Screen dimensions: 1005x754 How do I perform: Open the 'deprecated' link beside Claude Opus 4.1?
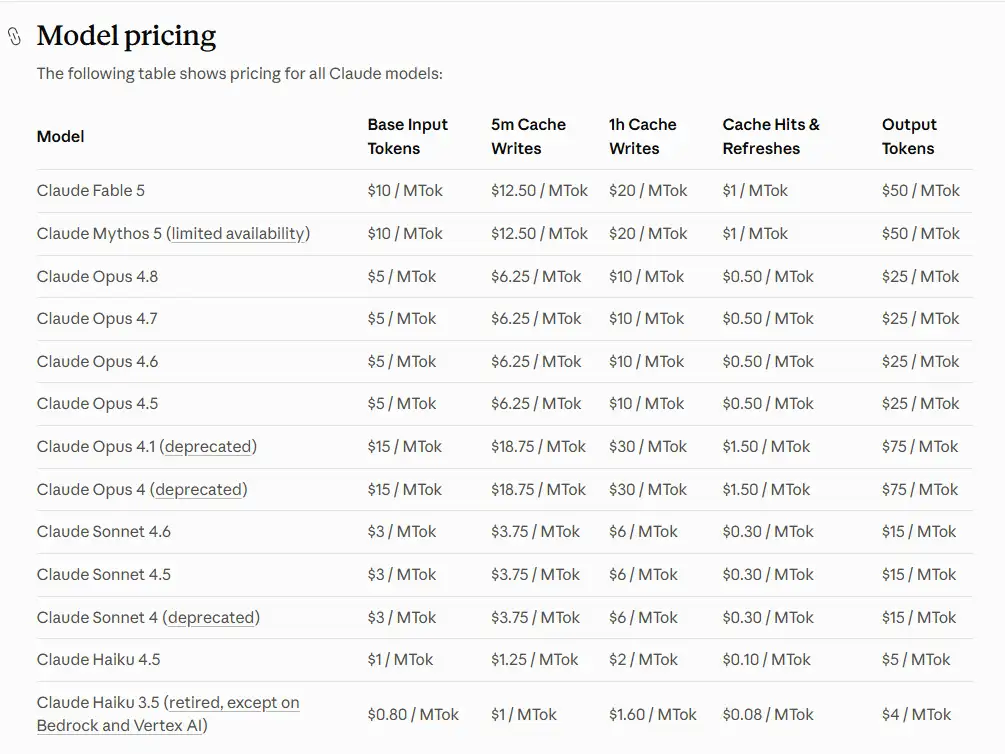click(x=208, y=447)
